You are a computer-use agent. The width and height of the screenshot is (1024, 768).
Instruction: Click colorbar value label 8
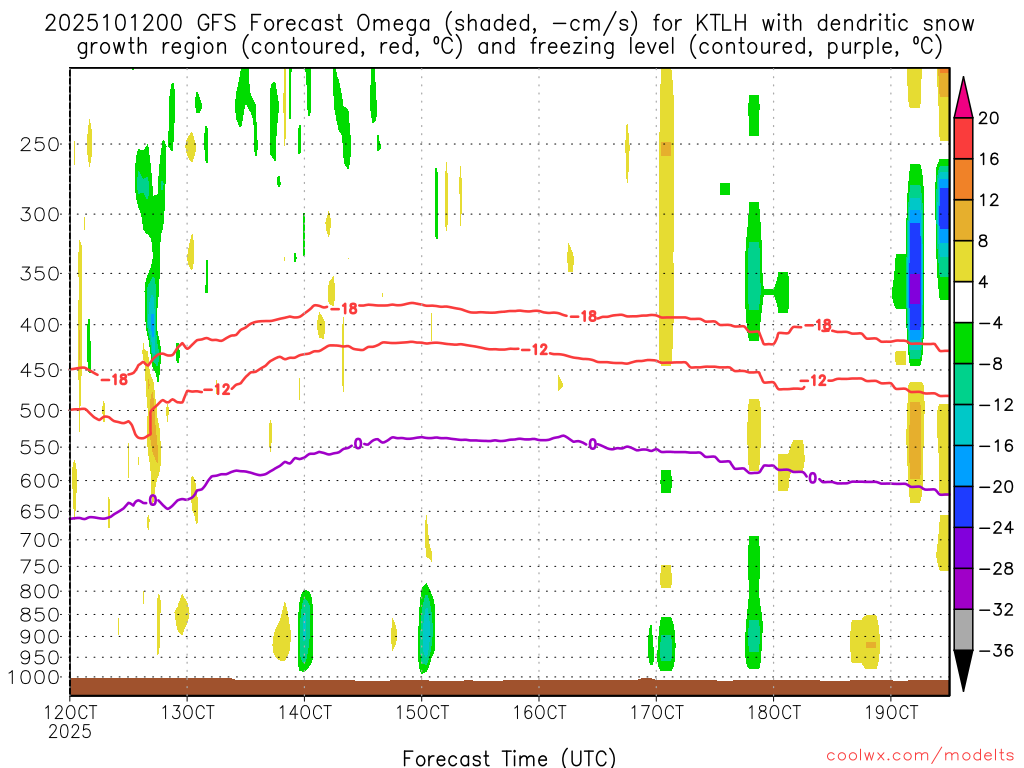pos(983,241)
